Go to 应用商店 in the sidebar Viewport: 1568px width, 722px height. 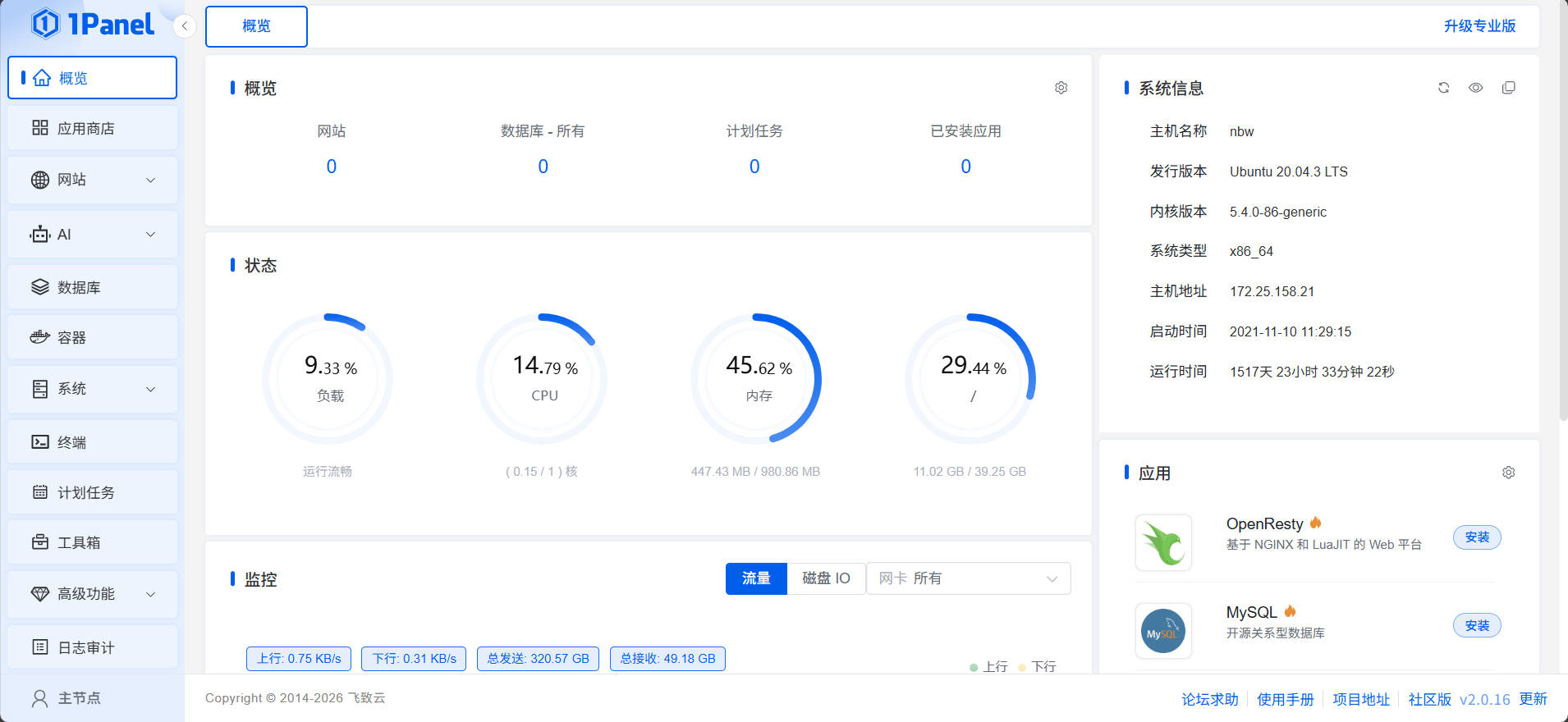tap(92, 128)
